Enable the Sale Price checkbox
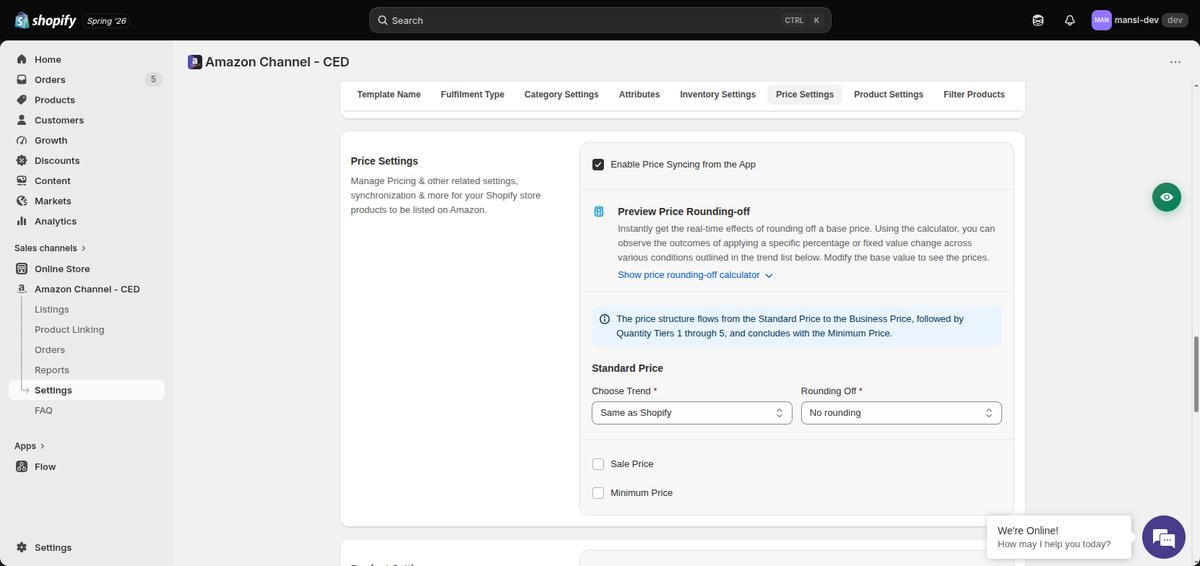This screenshot has height=566, width=1200. point(598,464)
